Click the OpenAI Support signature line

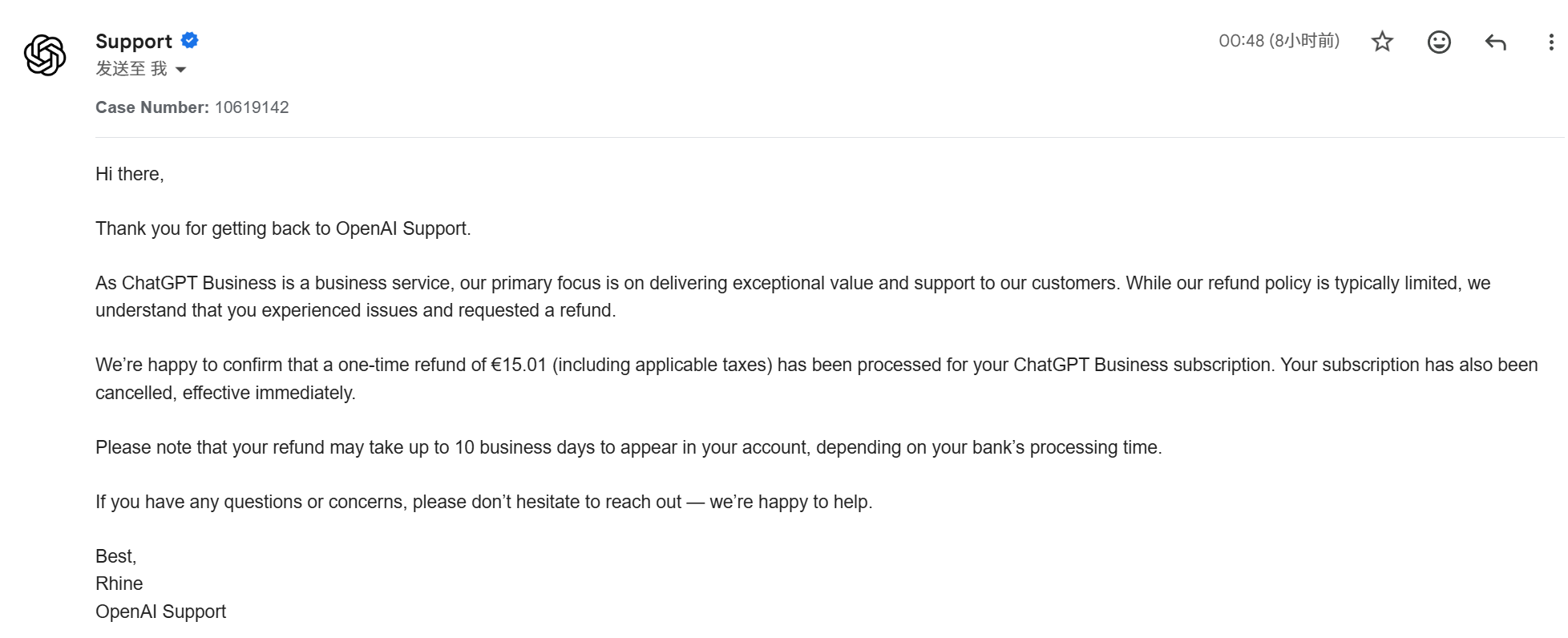click(x=160, y=612)
